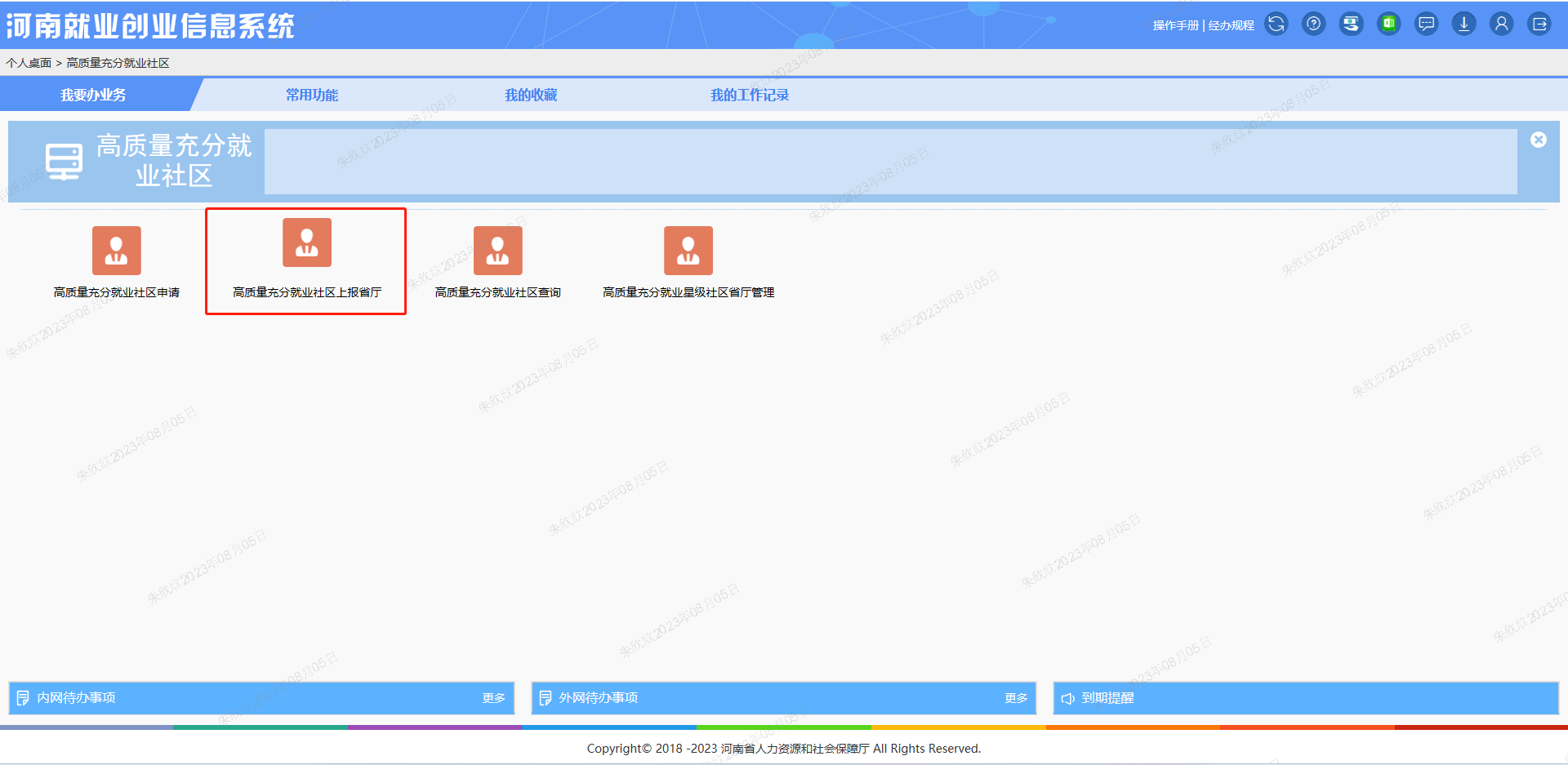Open the 操作手册 link

tap(1175, 25)
